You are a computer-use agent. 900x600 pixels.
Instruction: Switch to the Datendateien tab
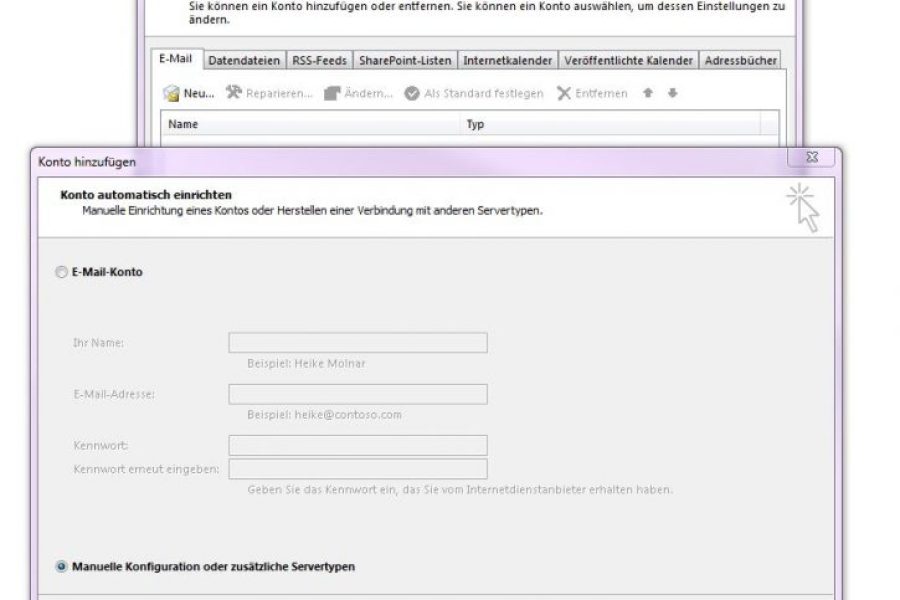244,61
